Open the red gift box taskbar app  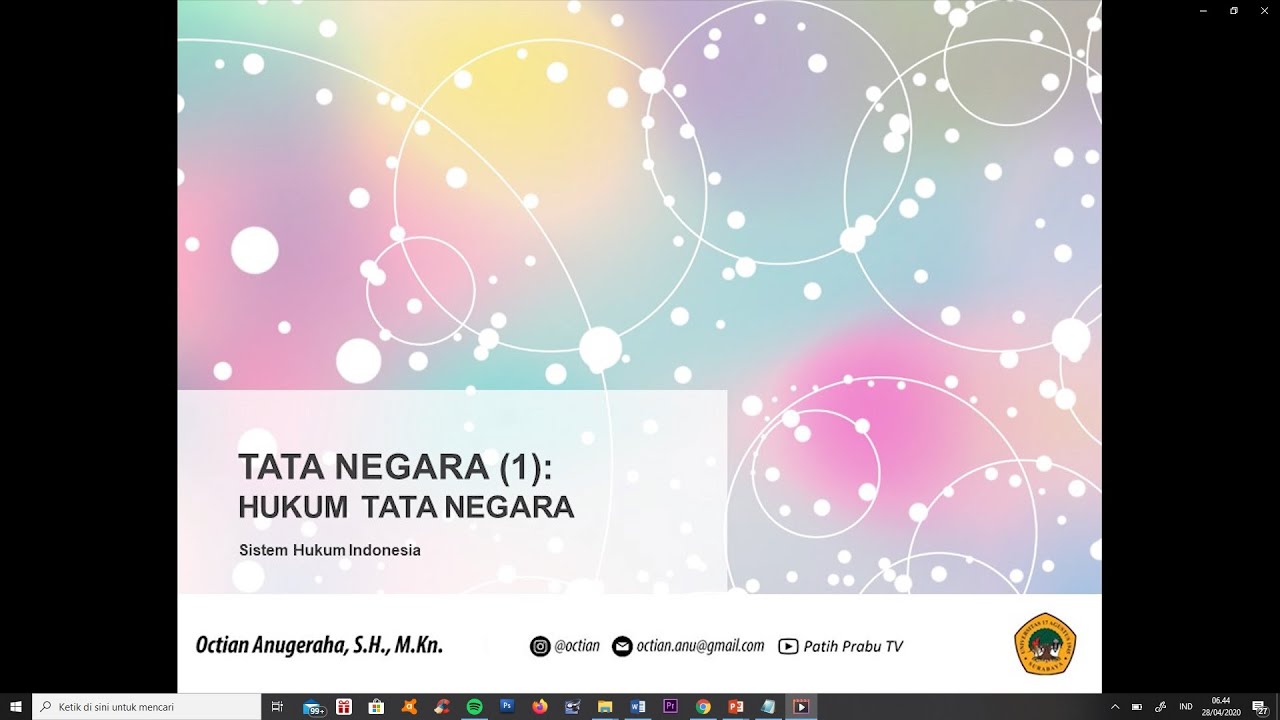pyautogui.click(x=343, y=706)
